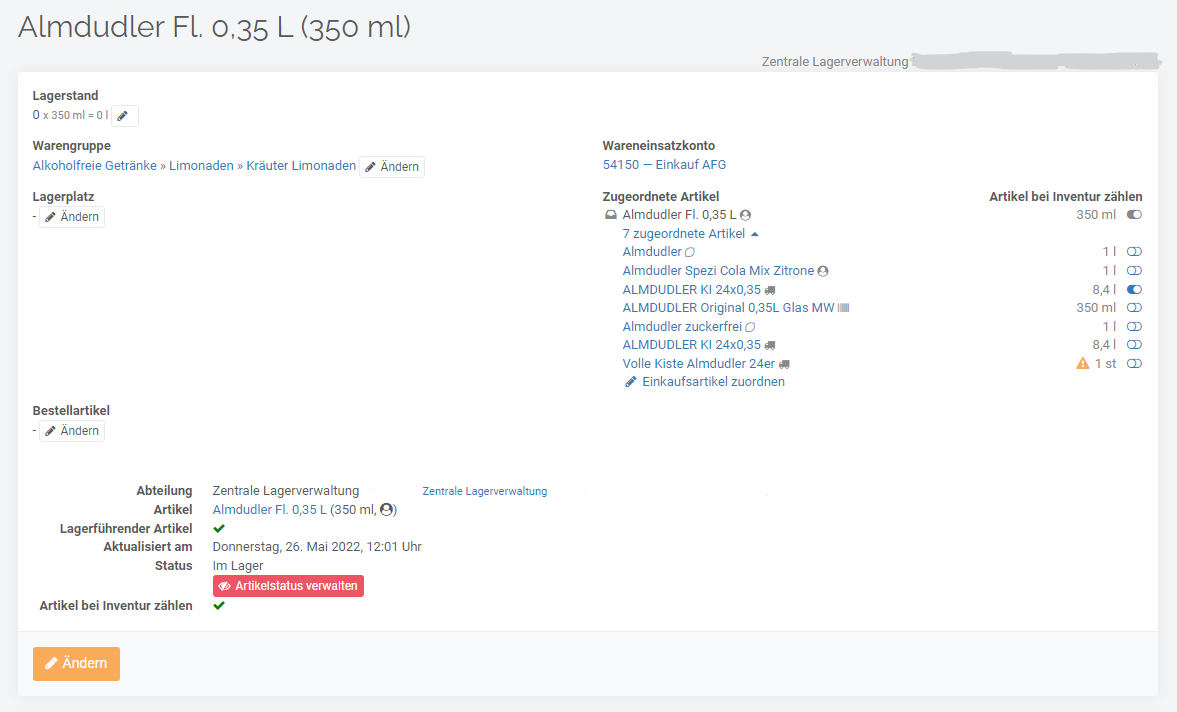Open the Almdudler Fl. 0,35 L link in the Artikel row
This screenshot has height=712, width=1177.
(x=269, y=509)
